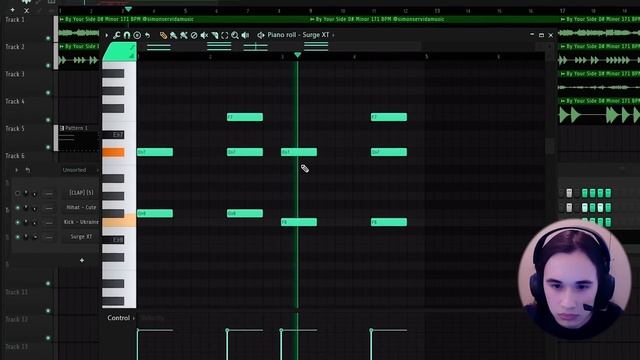Select the second paint brush tool

coord(184,36)
